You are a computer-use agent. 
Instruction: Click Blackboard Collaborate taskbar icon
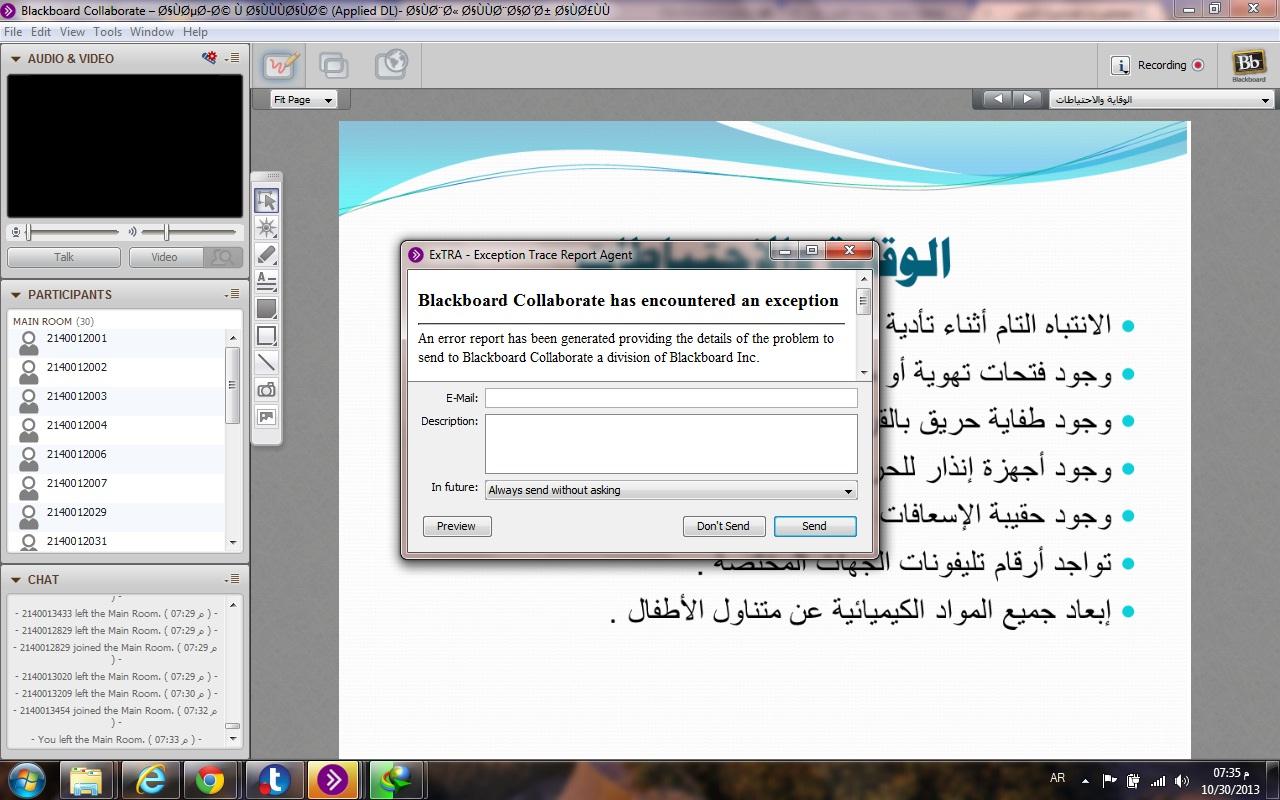tap(333, 779)
